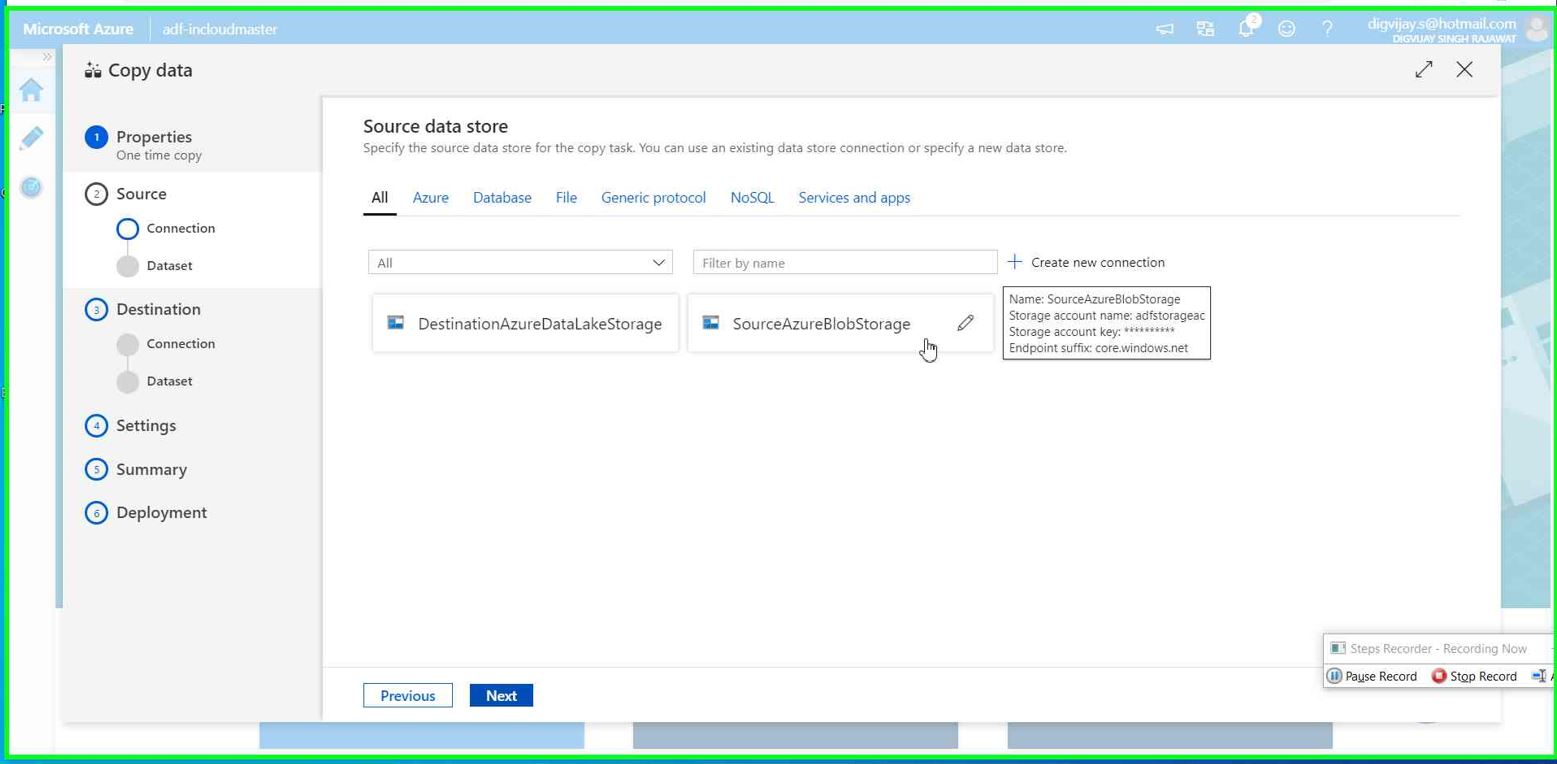The height and width of the screenshot is (764, 1557).
Task: Click the Previous button
Action: click(408, 696)
